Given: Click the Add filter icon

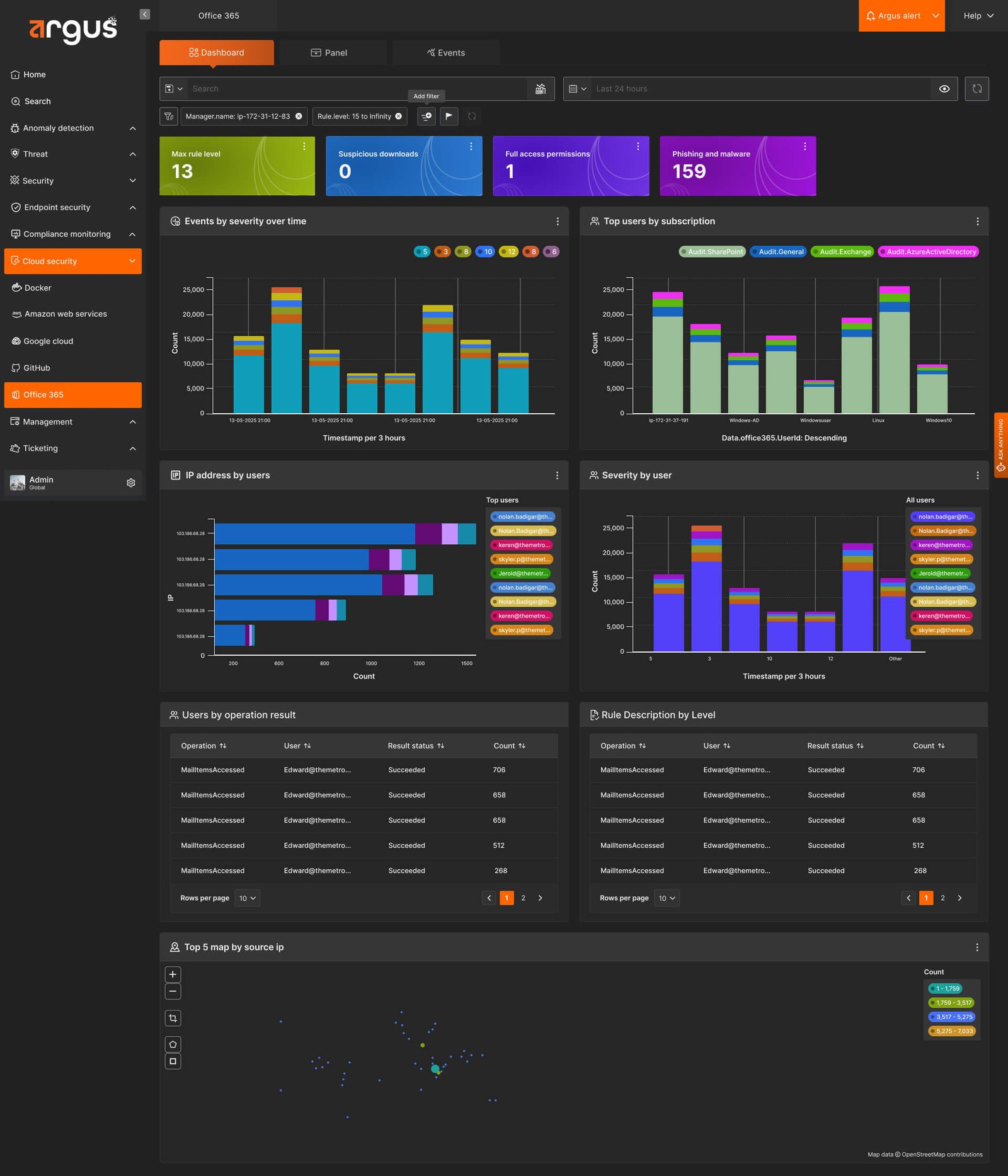Looking at the screenshot, I should pyautogui.click(x=427, y=117).
